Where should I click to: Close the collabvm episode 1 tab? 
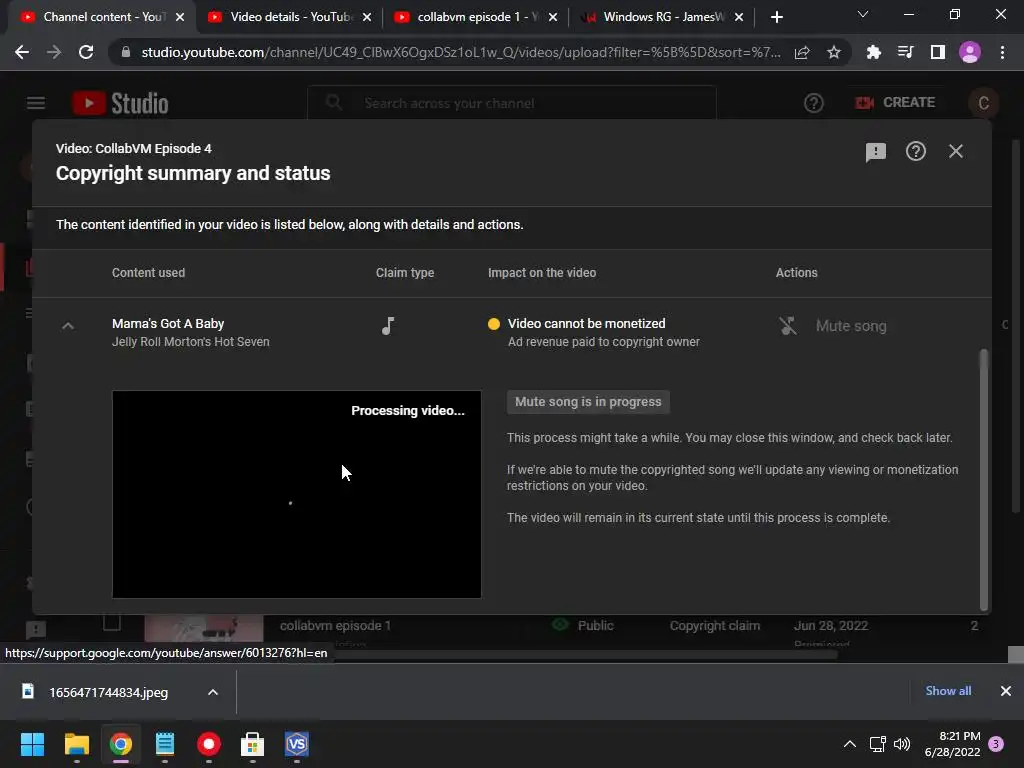[x=553, y=18]
